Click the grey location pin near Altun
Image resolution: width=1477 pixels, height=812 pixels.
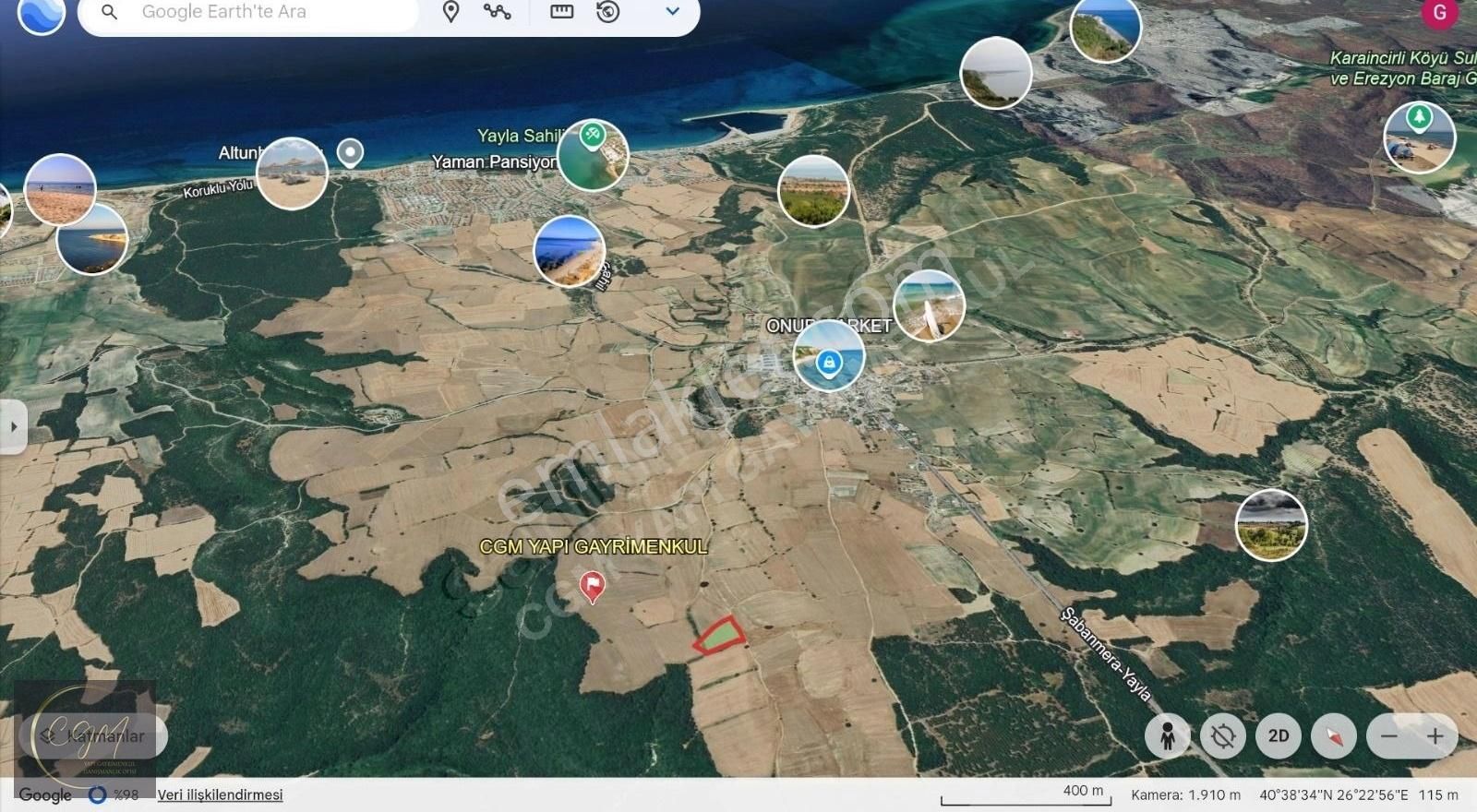click(x=350, y=152)
